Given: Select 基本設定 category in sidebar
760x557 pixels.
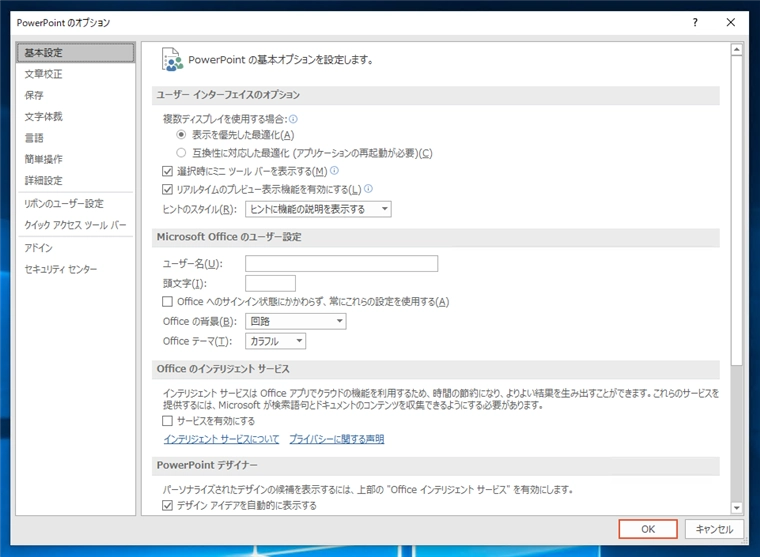Looking at the screenshot, I should 75,52.
